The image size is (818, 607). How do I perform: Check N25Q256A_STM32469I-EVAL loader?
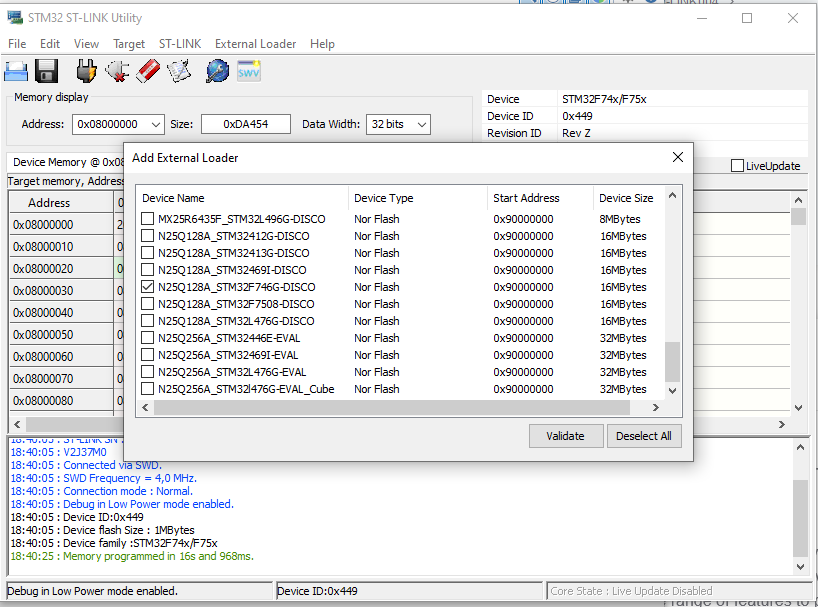[148, 355]
